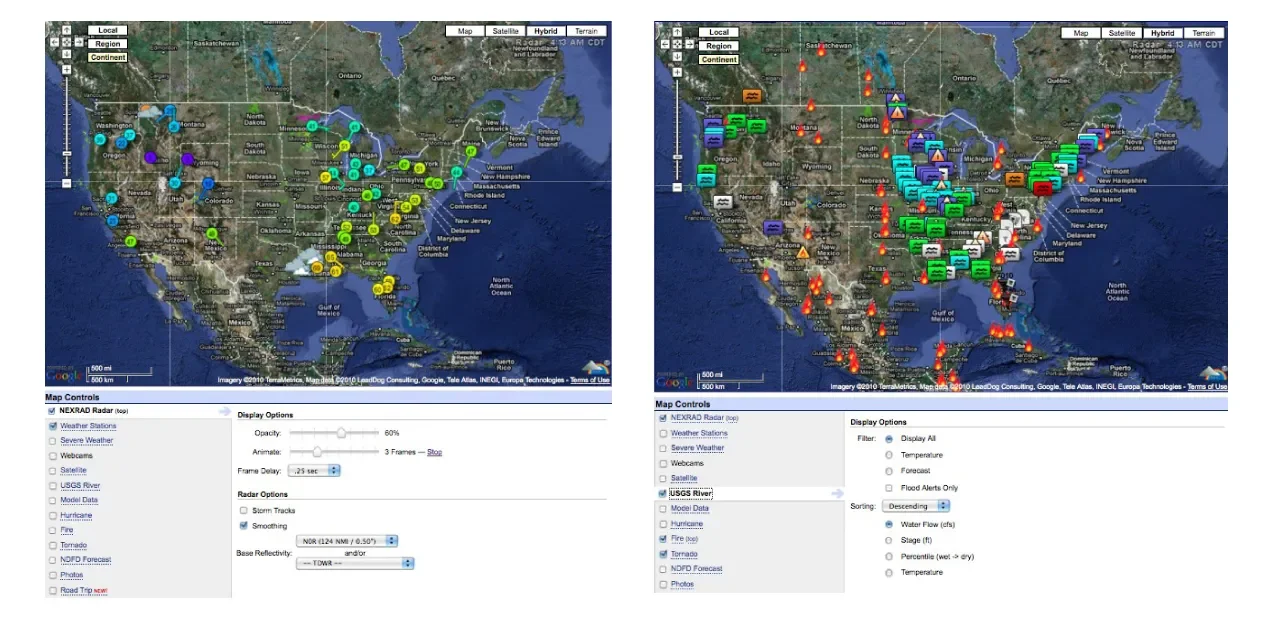Enable Storm Tracks radar option

pos(243,511)
